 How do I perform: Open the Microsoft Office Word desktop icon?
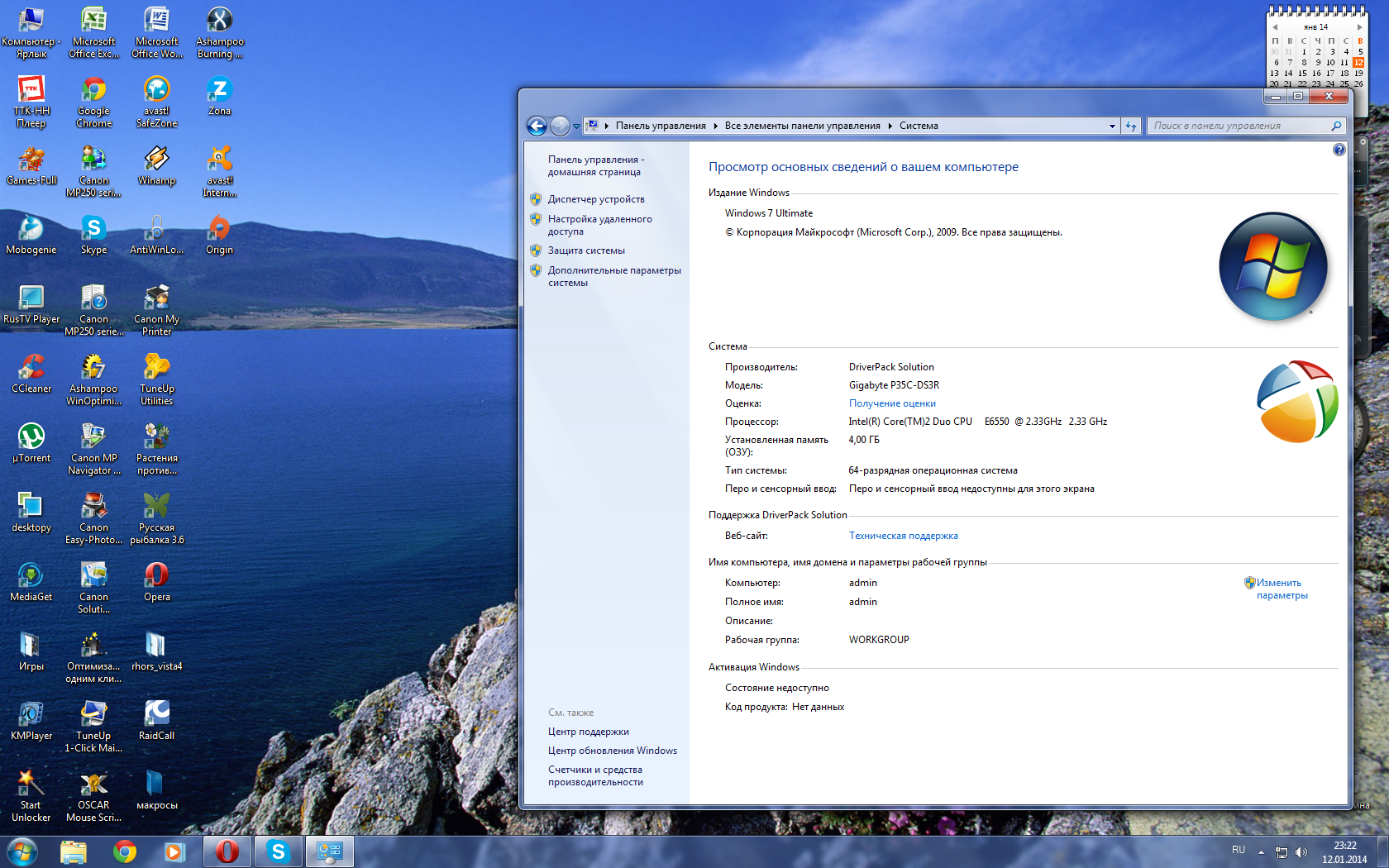156,33
